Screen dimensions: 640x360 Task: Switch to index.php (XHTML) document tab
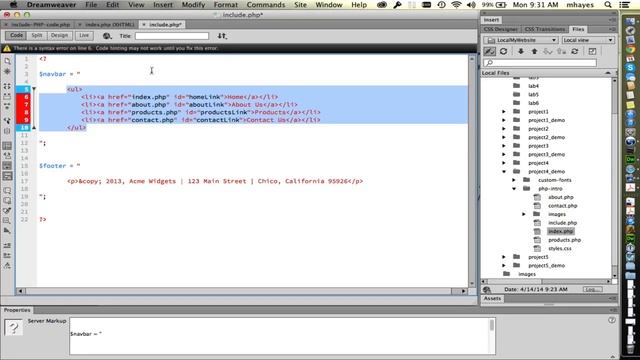point(107,24)
